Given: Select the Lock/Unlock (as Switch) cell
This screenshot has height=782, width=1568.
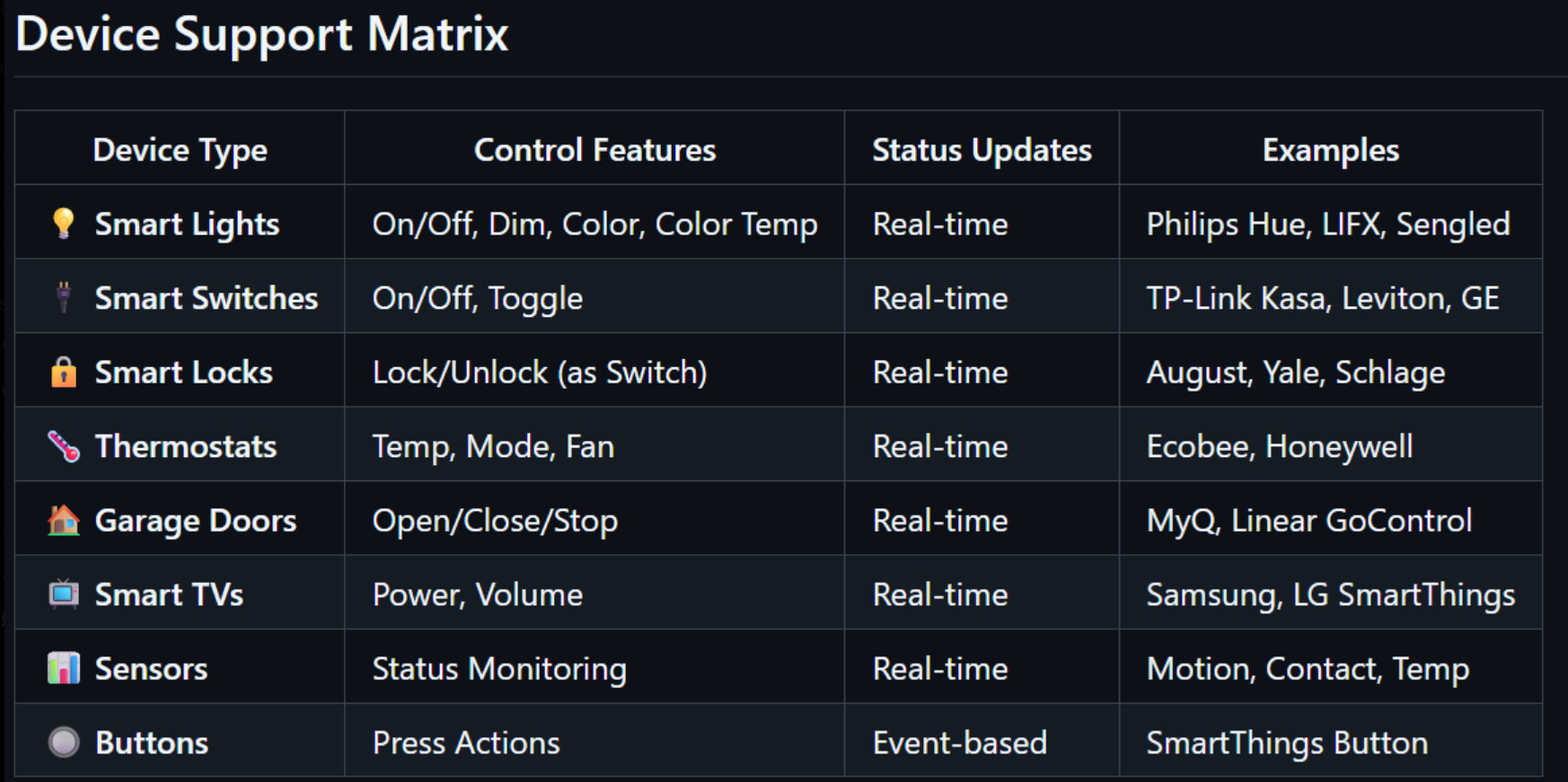Looking at the screenshot, I should coord(540,373).
